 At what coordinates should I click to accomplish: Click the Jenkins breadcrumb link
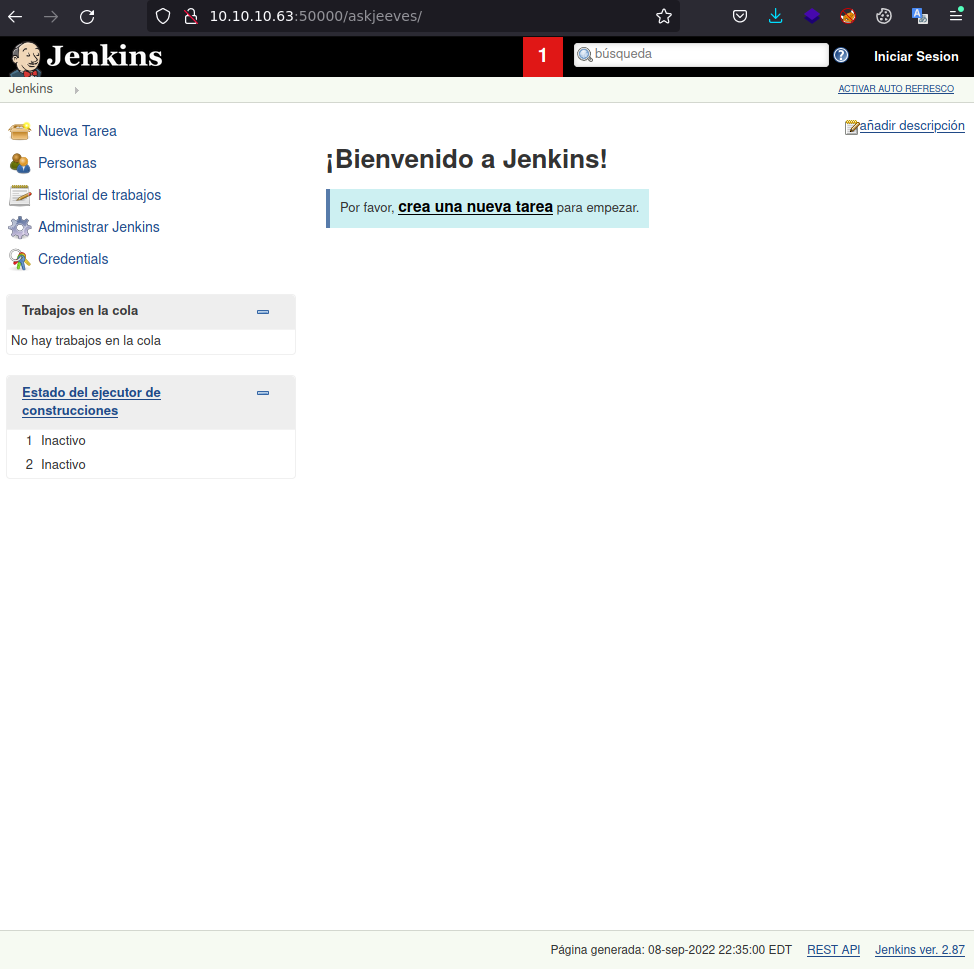click(x=30, y=89)
